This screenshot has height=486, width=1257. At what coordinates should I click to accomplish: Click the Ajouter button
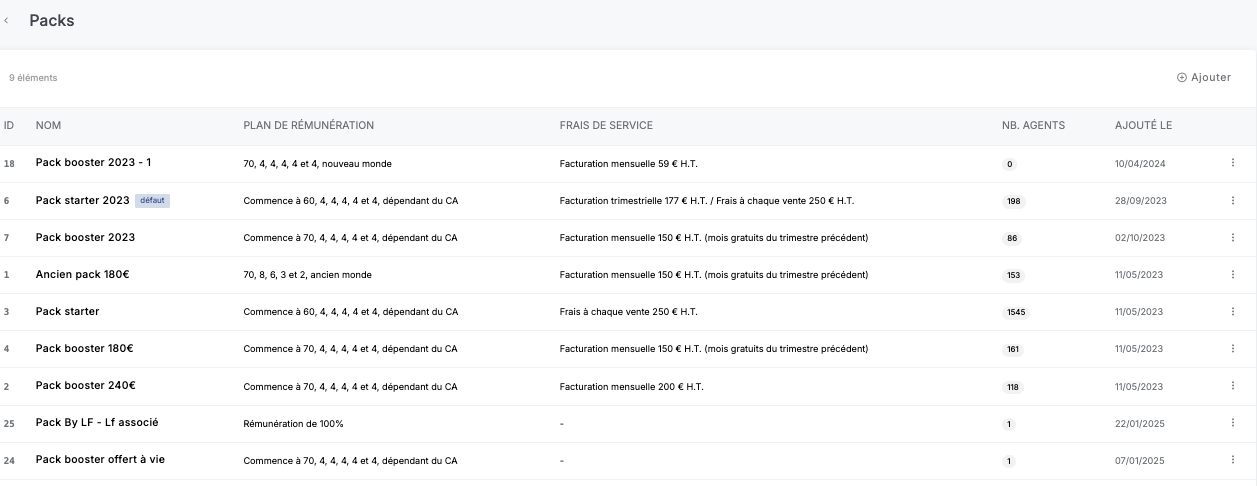pyautogui.click(x=1204, y=77)
